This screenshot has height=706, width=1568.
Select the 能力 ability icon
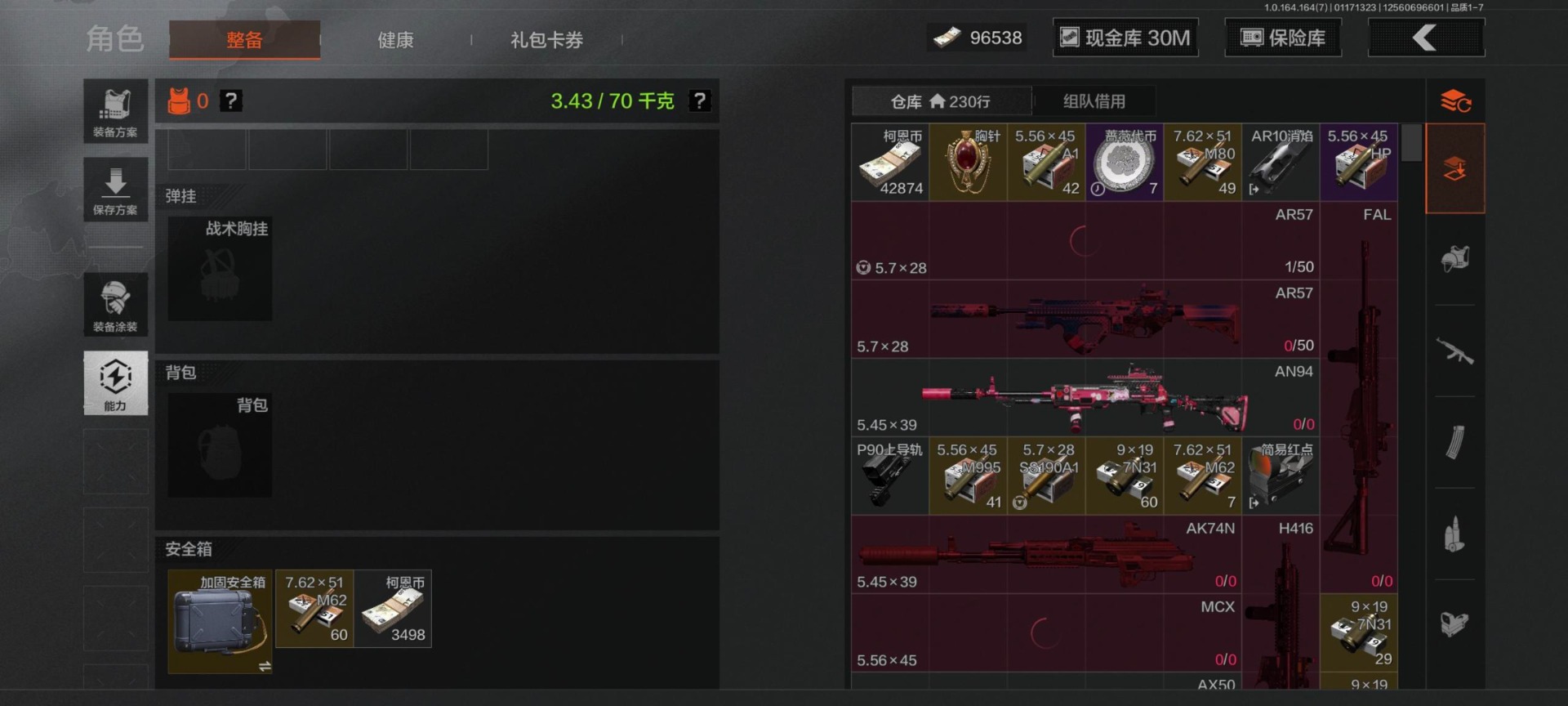click(115, 383)
